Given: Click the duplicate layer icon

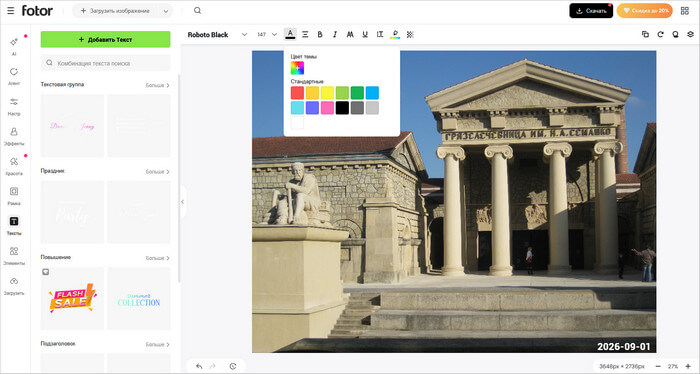Looking at the screenshot, I should click(645, 34).
